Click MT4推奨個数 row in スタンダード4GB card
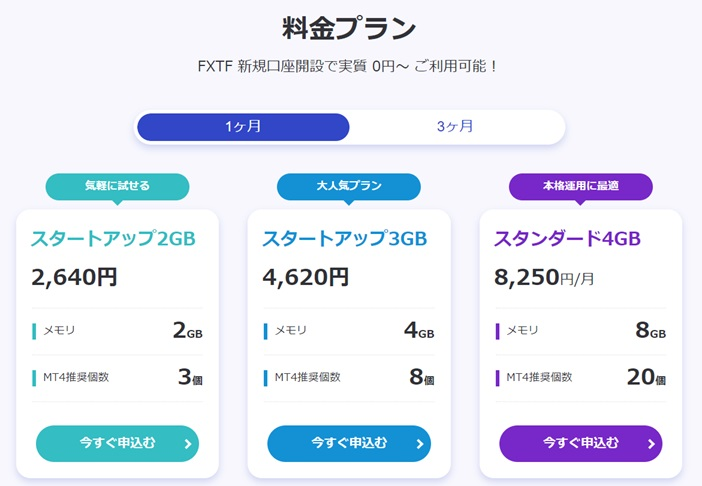This screenshot has height=486, width=702. pyautogui.click(x=581, y=377)
